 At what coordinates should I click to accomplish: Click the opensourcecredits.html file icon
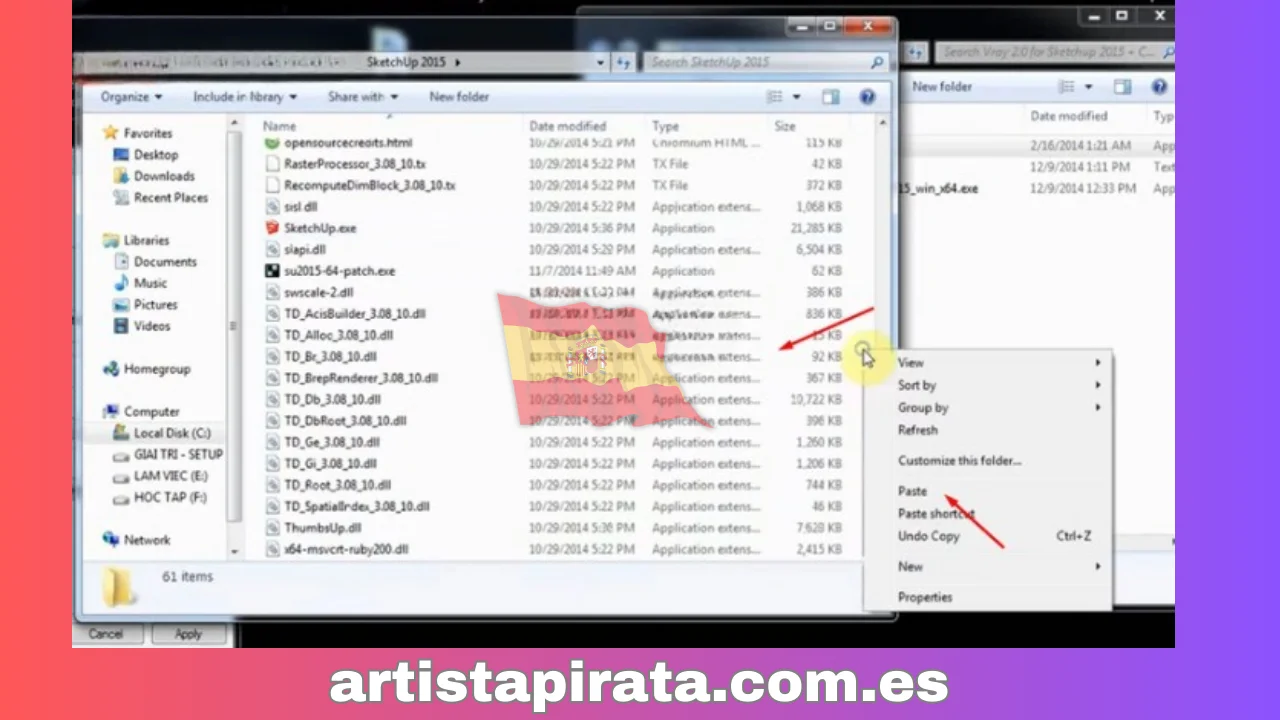pos(272,143)
